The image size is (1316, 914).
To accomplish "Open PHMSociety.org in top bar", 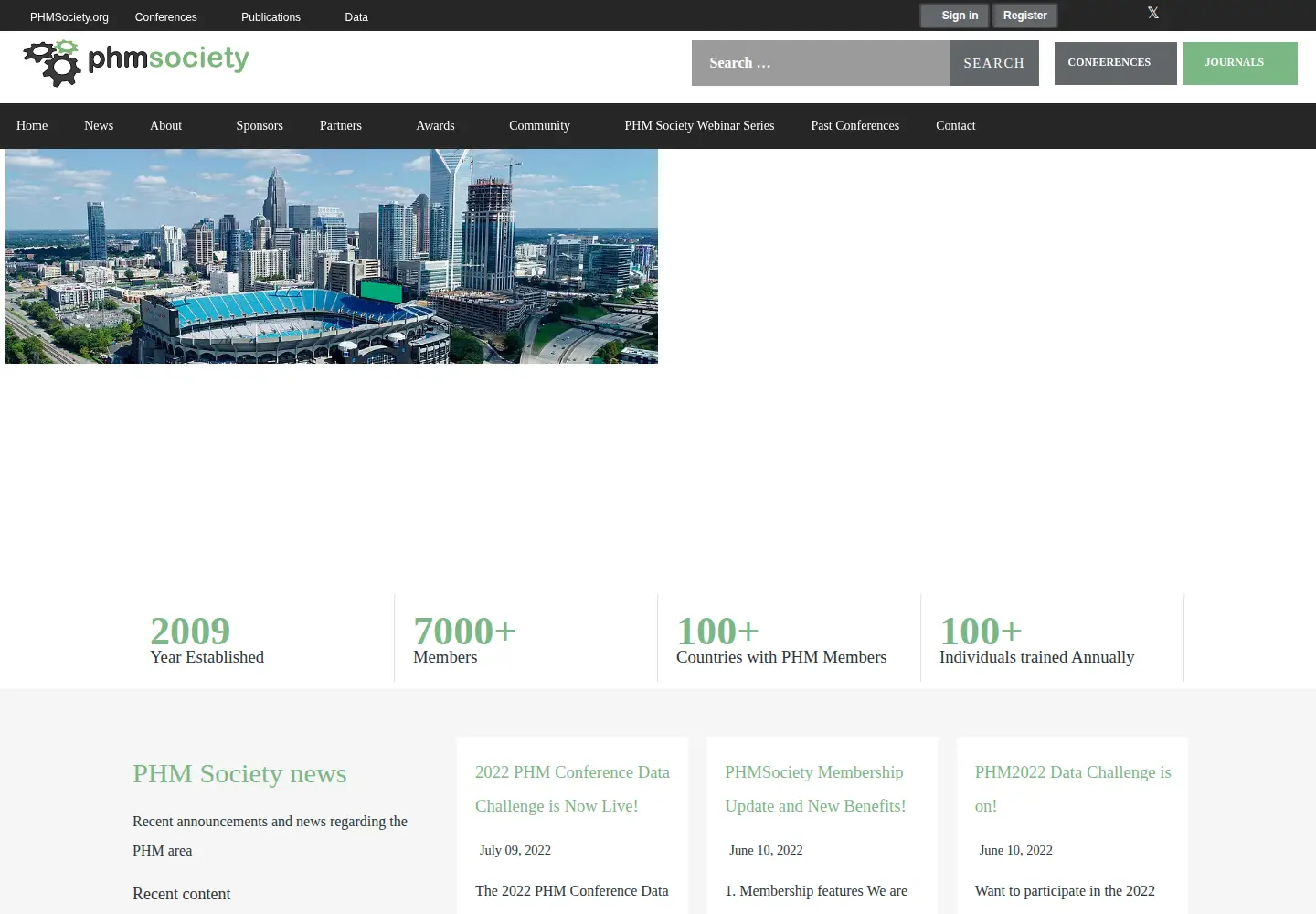I will pos(69,17).
